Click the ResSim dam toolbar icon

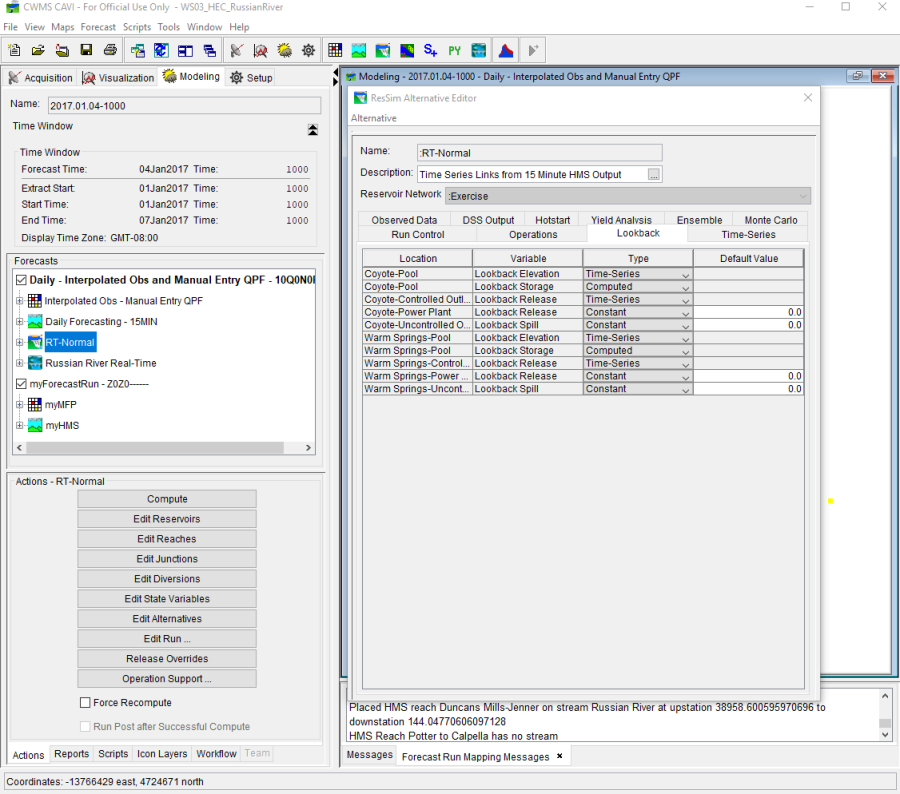coord(383,51)
